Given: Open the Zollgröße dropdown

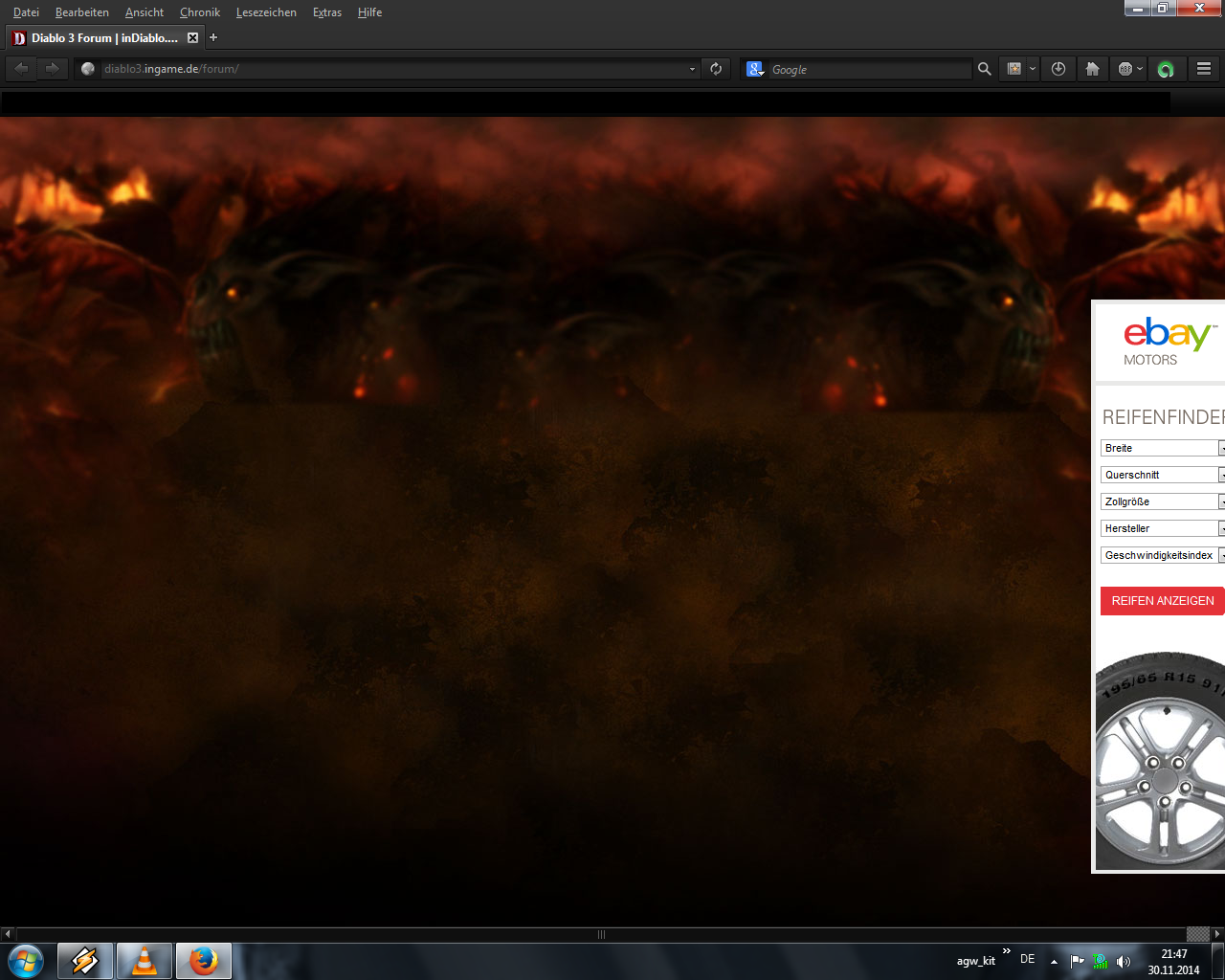Looking at the screenshot, I should [1163, 501].
